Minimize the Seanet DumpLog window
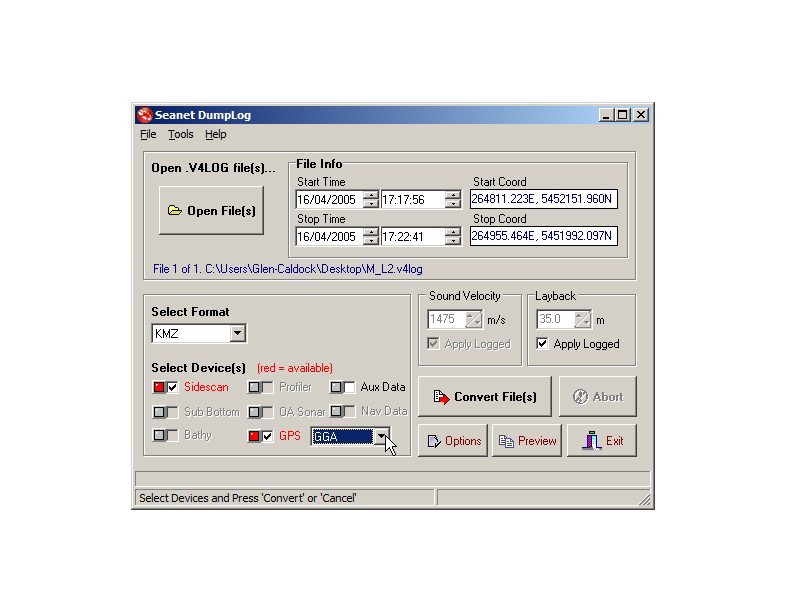 tap(606, 115)
